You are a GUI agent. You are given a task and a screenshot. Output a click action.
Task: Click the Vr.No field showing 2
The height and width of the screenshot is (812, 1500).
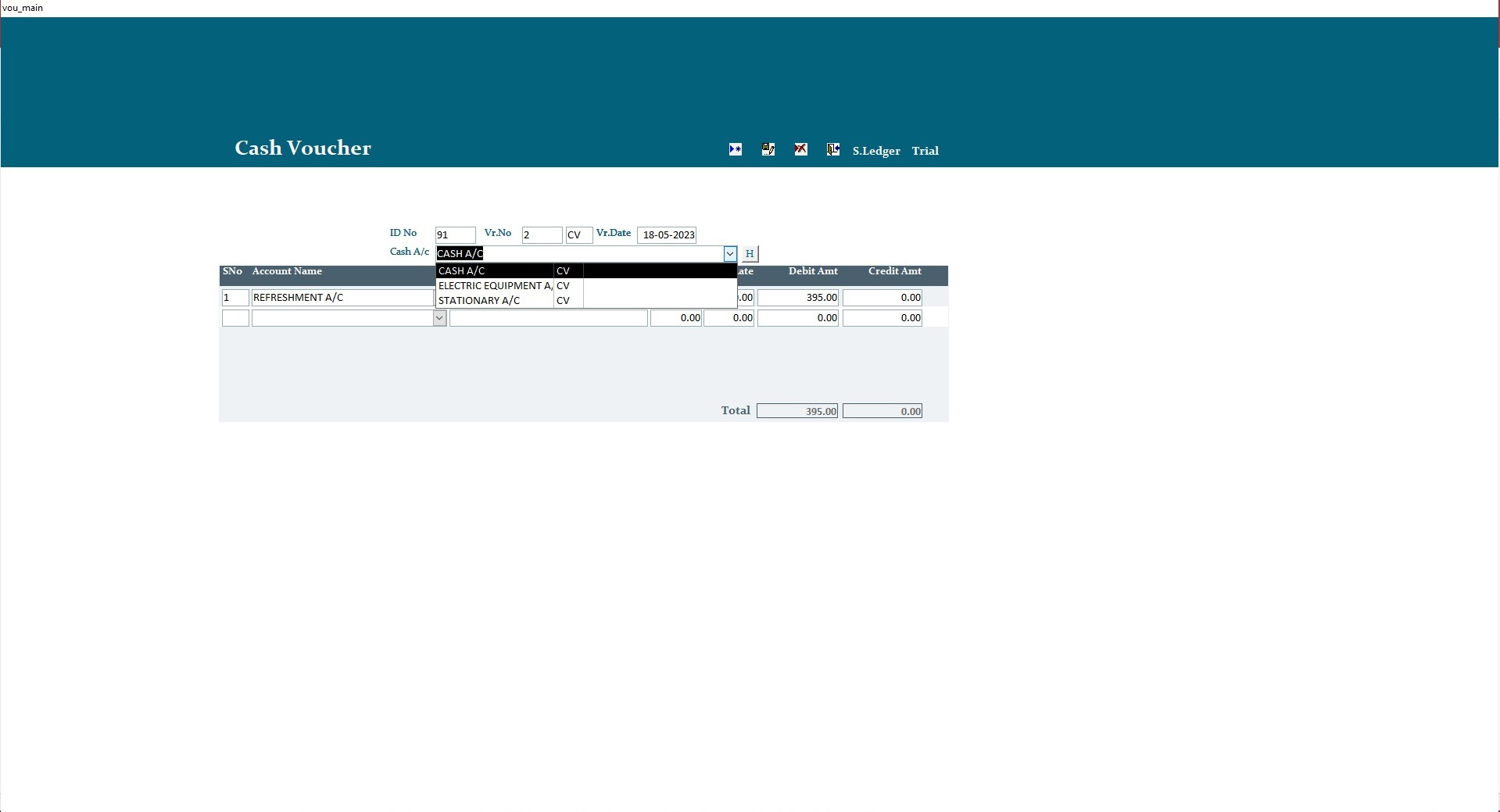542,235
